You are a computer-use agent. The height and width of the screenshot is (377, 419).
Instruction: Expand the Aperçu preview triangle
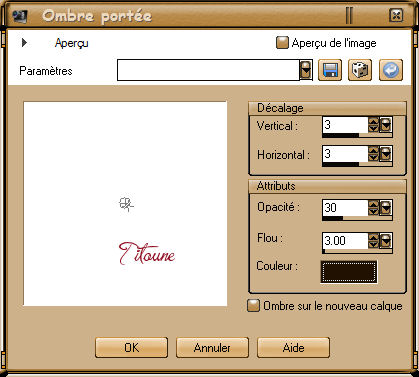[x=24, y=43]
